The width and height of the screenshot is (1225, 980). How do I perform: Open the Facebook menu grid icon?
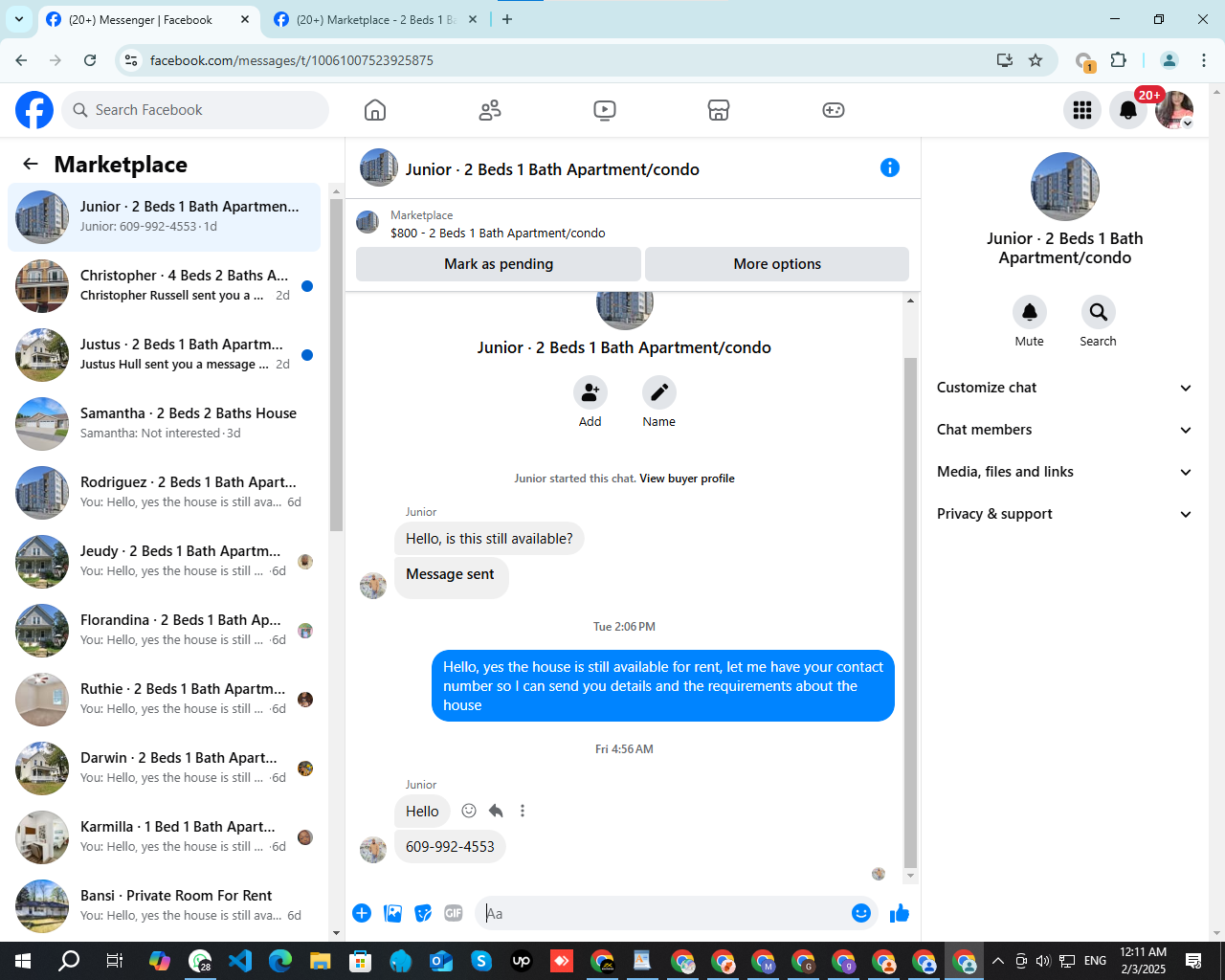coord(1082,110)
